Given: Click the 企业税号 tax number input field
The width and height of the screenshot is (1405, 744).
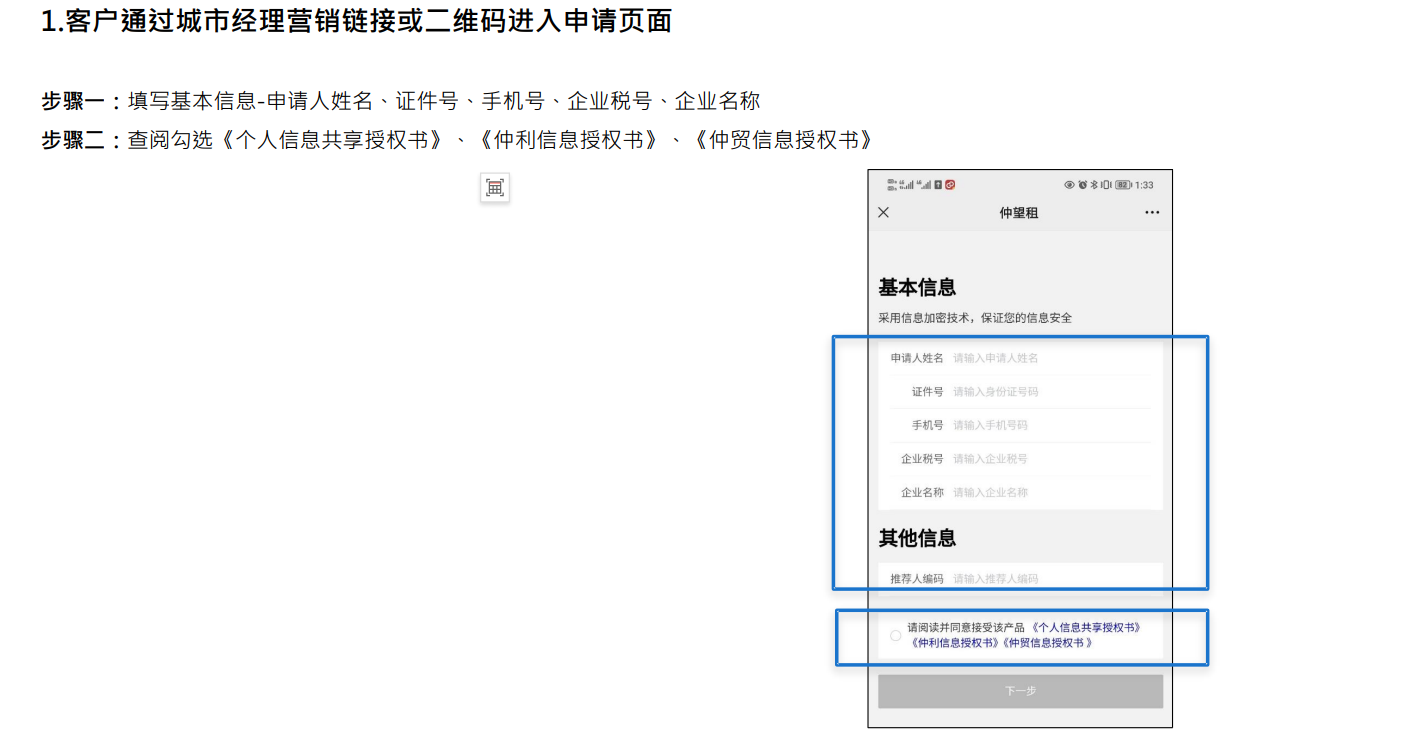Looking at the screenshot, I should point(1050,459).
